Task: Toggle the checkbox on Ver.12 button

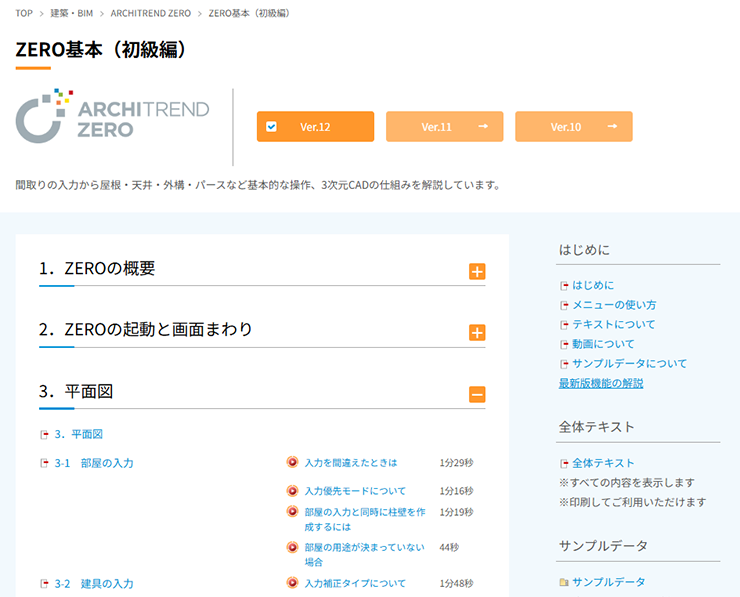Action: 271,127
